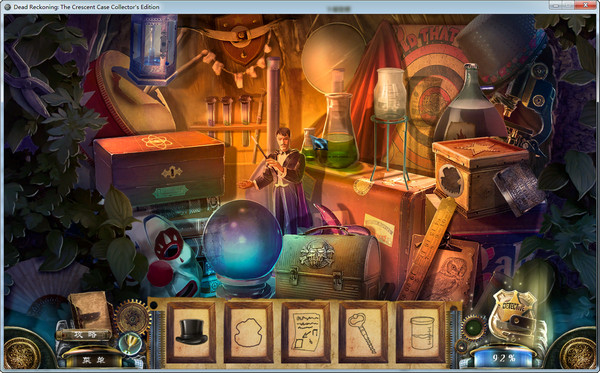Select the top hat item slot
This screenshot has height=373, width=600.
(x=191, y=332)
